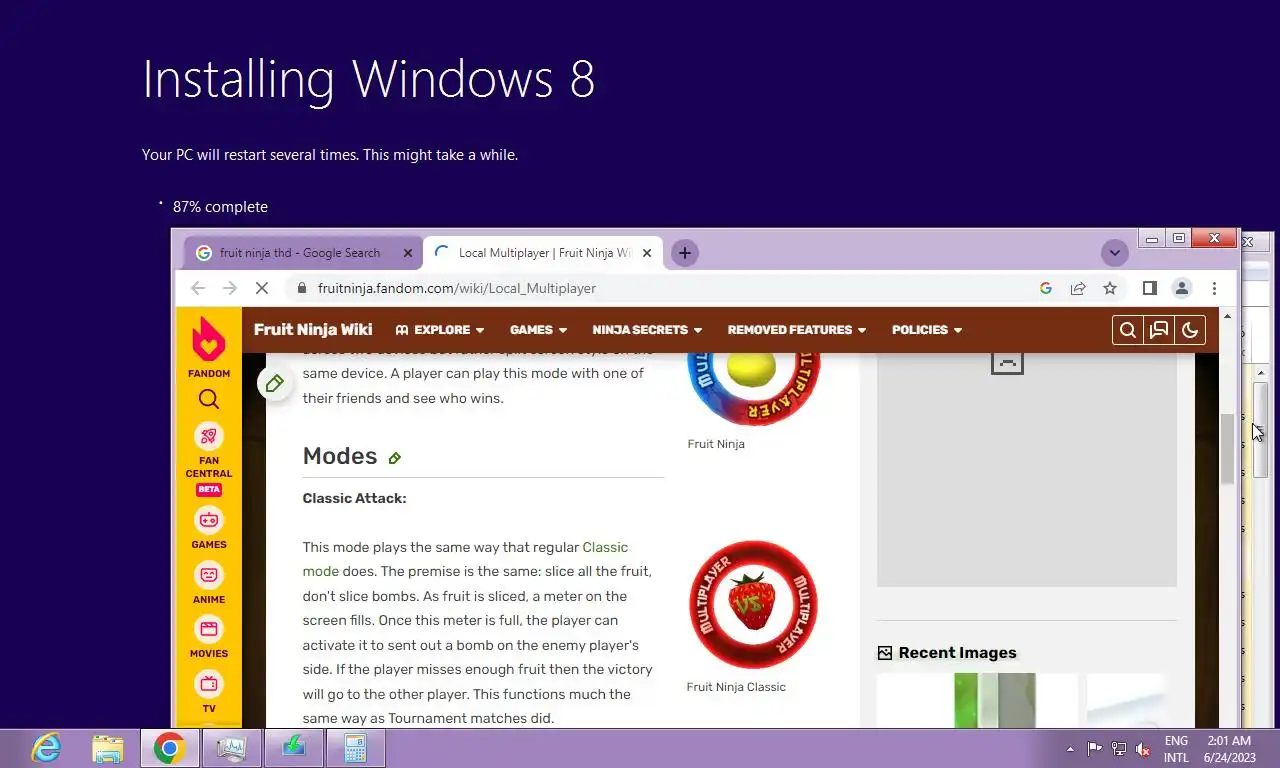
Task: Select the Local Multiplayer tab
Action: (543, 253)
